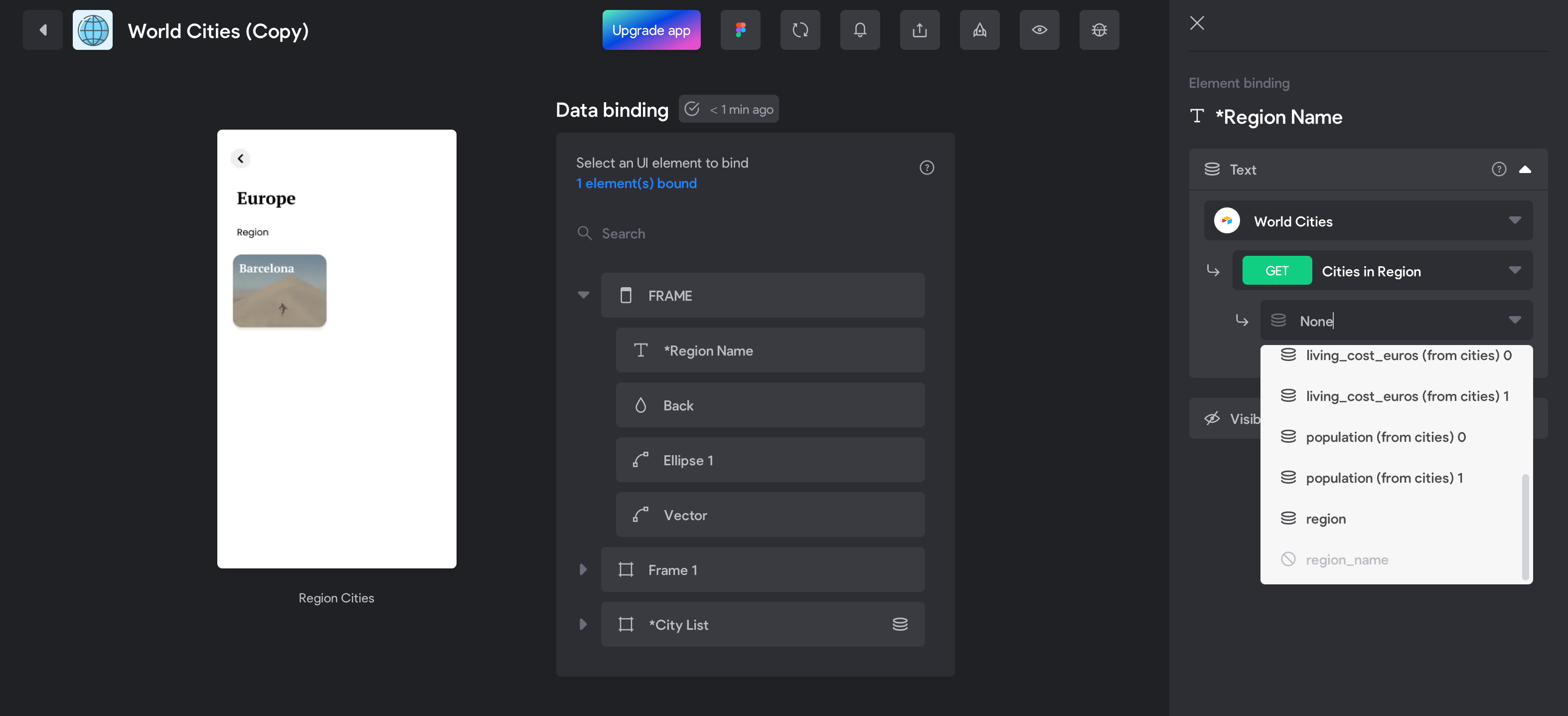Click the help icon in Text section
The image size is (1568, 716).
coord(1499,169)
